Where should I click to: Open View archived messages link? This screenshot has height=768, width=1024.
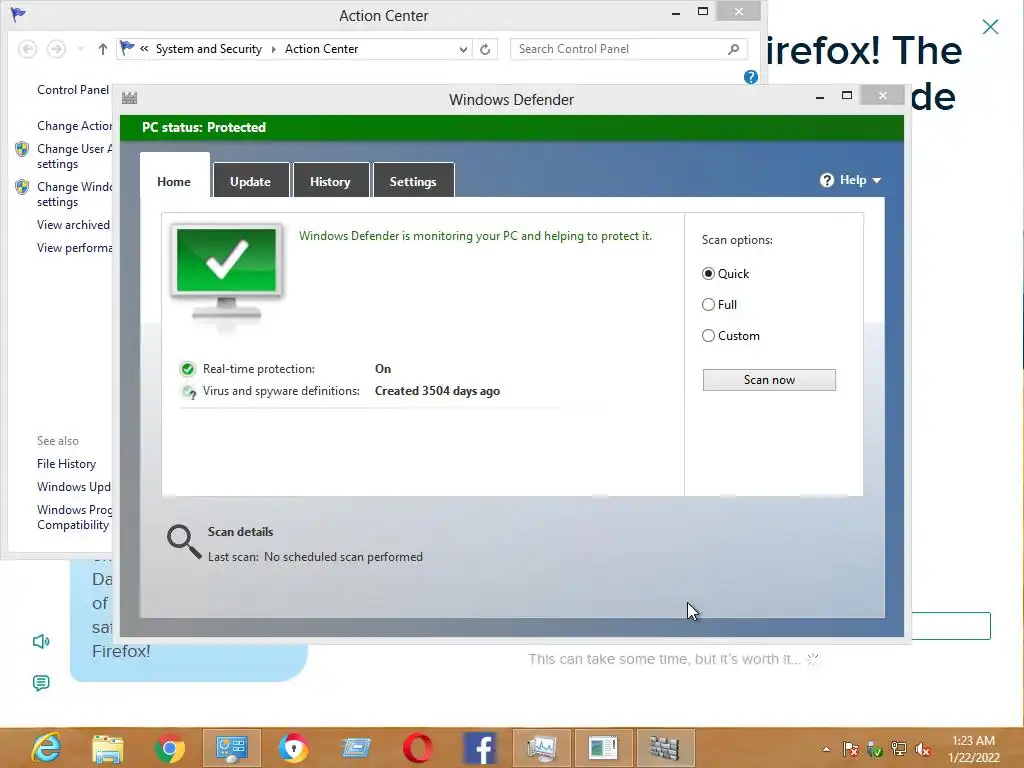tap(74, 225)
